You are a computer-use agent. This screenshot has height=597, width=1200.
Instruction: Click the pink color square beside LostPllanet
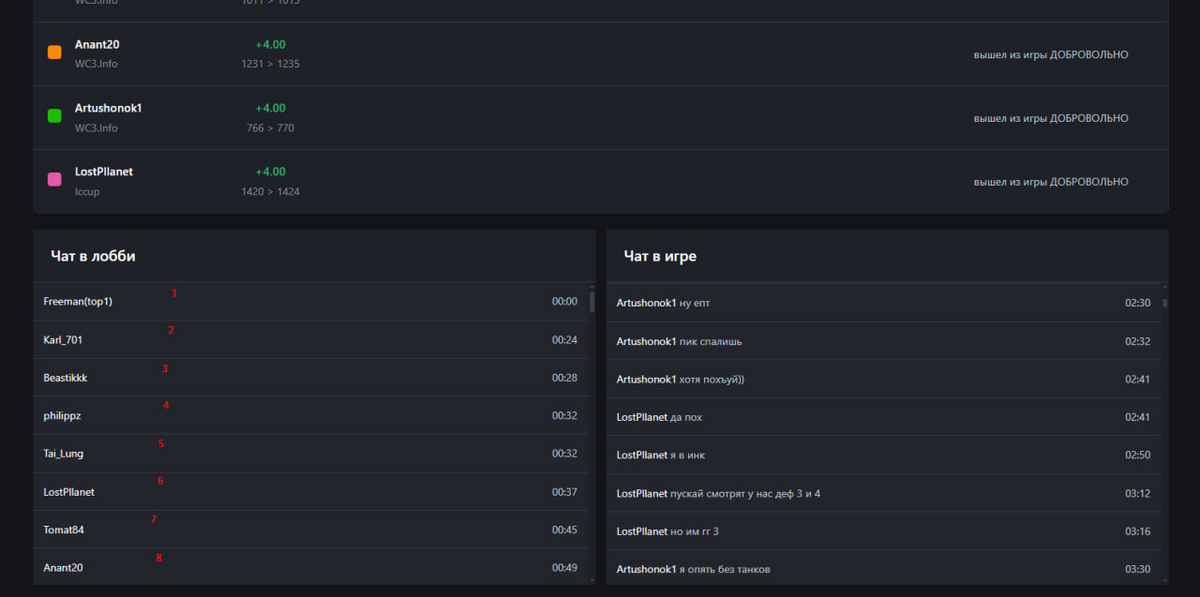(x=55, y=180)
